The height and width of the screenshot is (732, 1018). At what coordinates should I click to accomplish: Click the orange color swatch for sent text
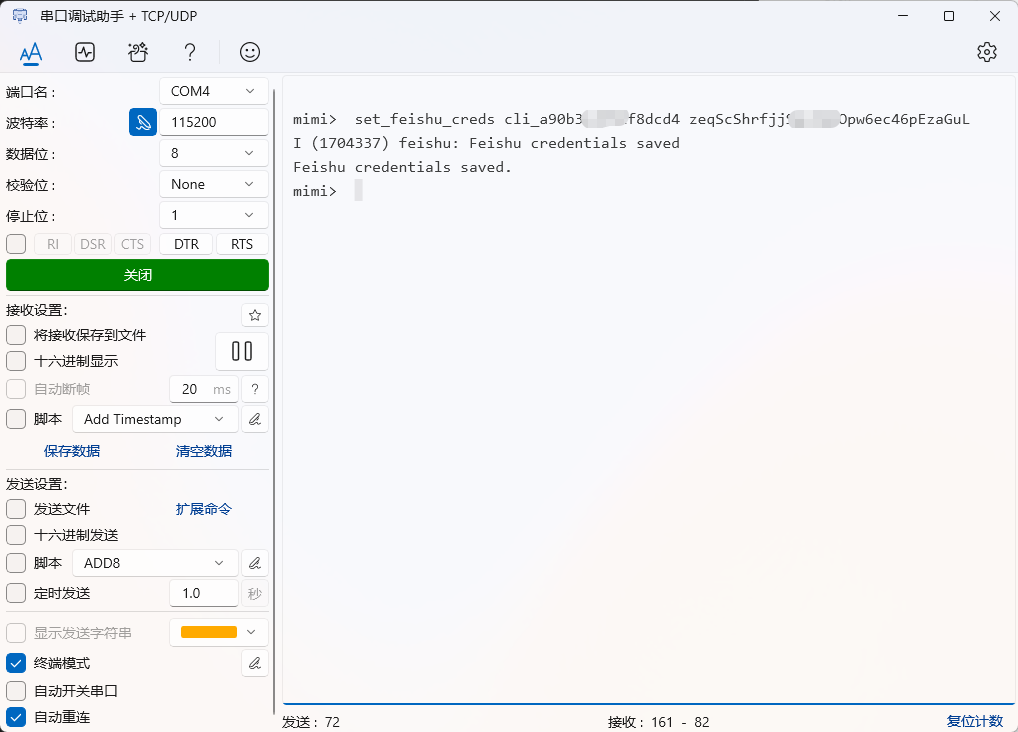210,632
